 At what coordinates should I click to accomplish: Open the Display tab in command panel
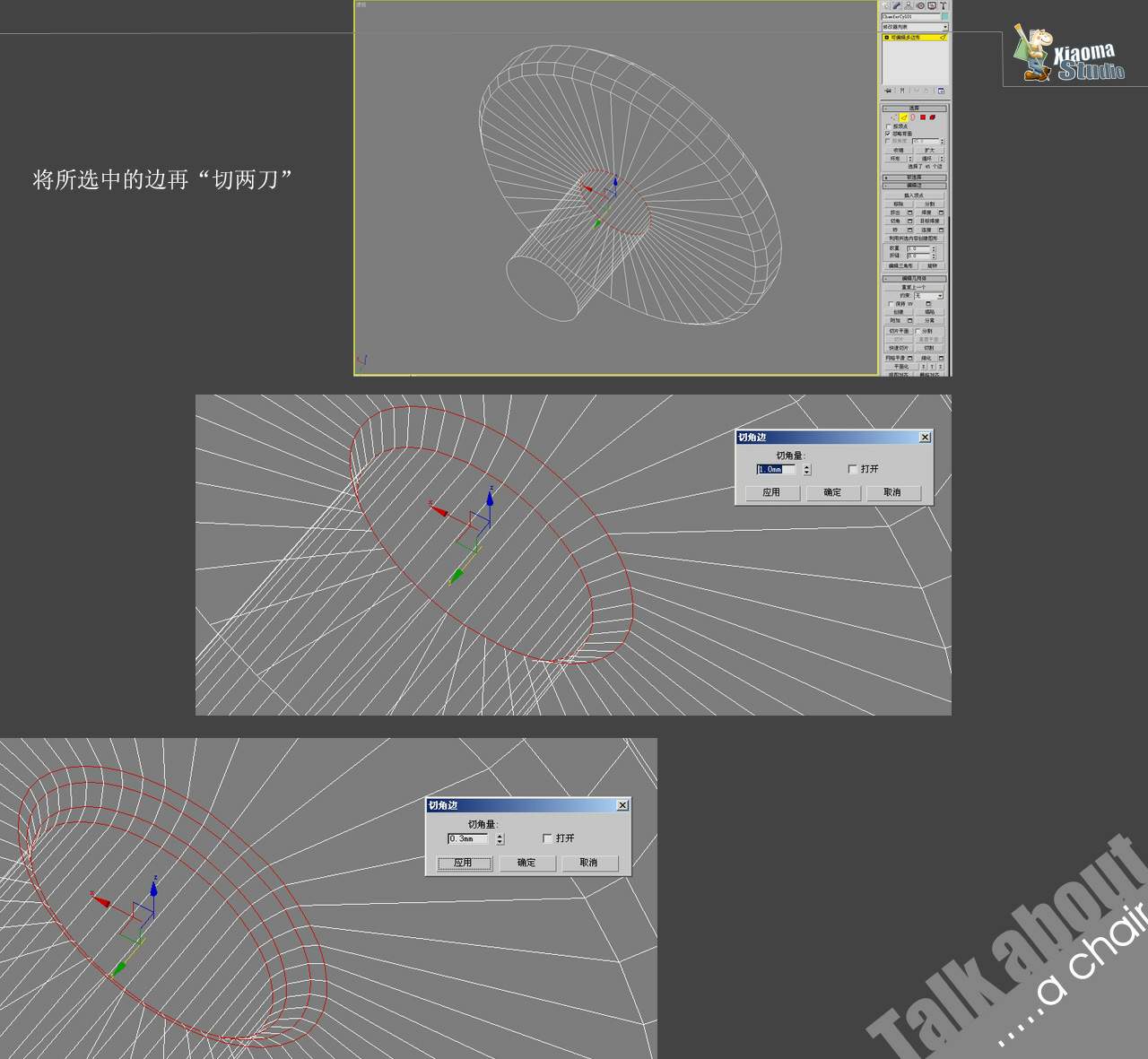[x=932, y=5]
